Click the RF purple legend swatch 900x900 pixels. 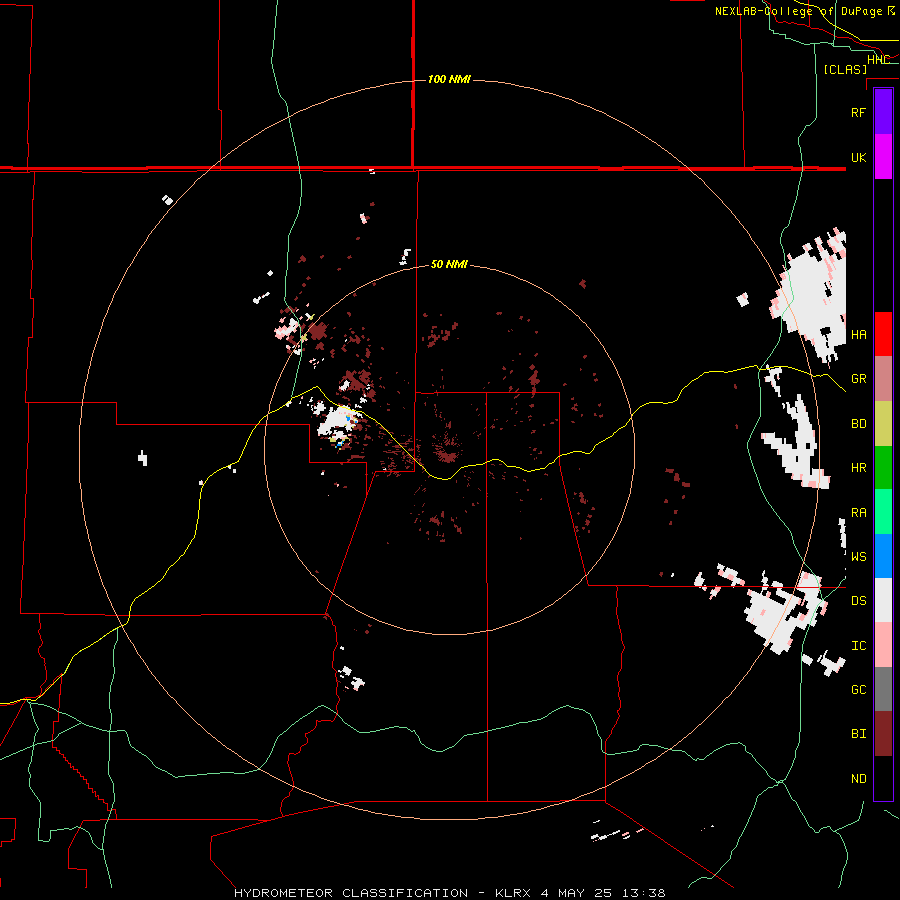point(883,112)
